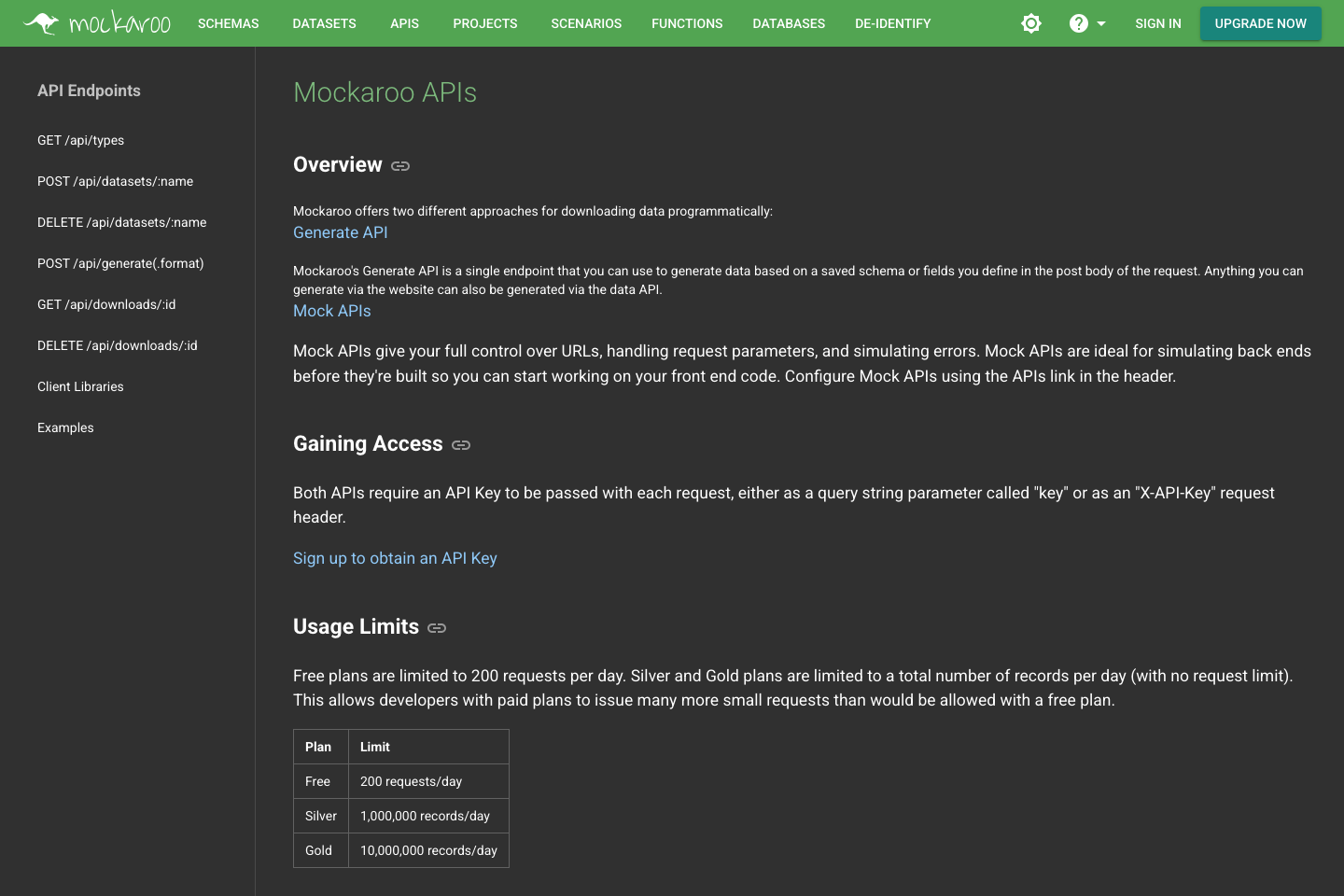Open the DATASETS menu item
Image resolution: width=1344 pixels, height=896 pixels.
tap(324, 23)
